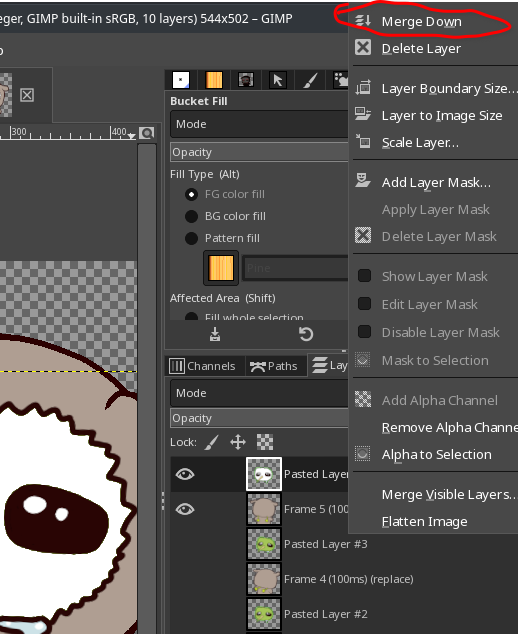
Task: Click the Pasted Layer #3 thumbnail
Action: click(264, 544)
